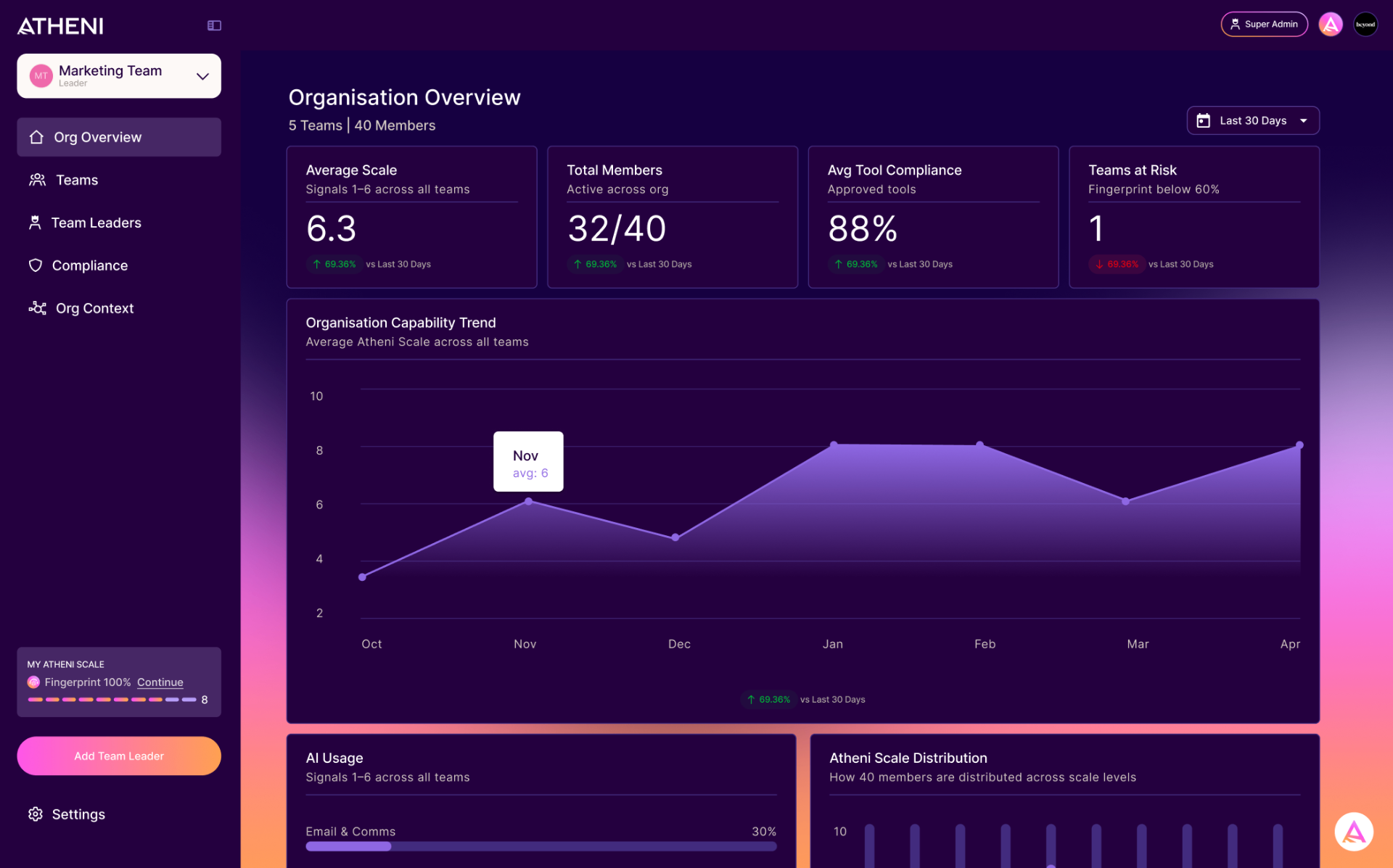
Task: Click the Email & Comms usage bar
Action: 541,846
